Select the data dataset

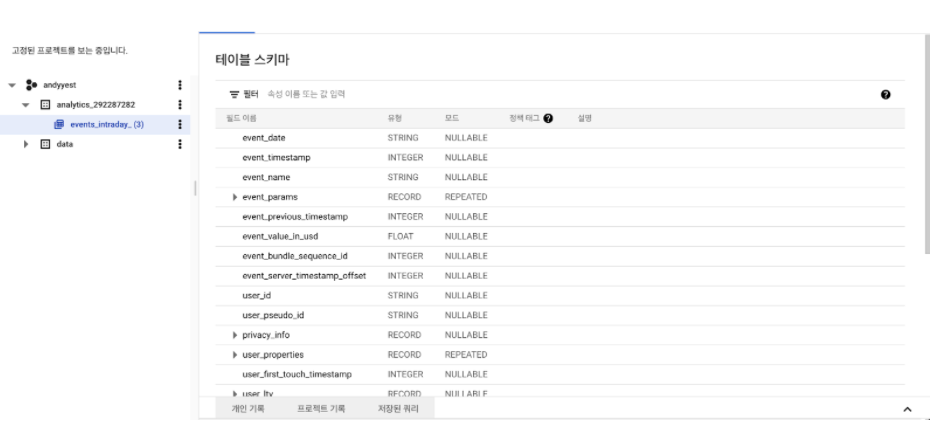(x=64, y=144)
